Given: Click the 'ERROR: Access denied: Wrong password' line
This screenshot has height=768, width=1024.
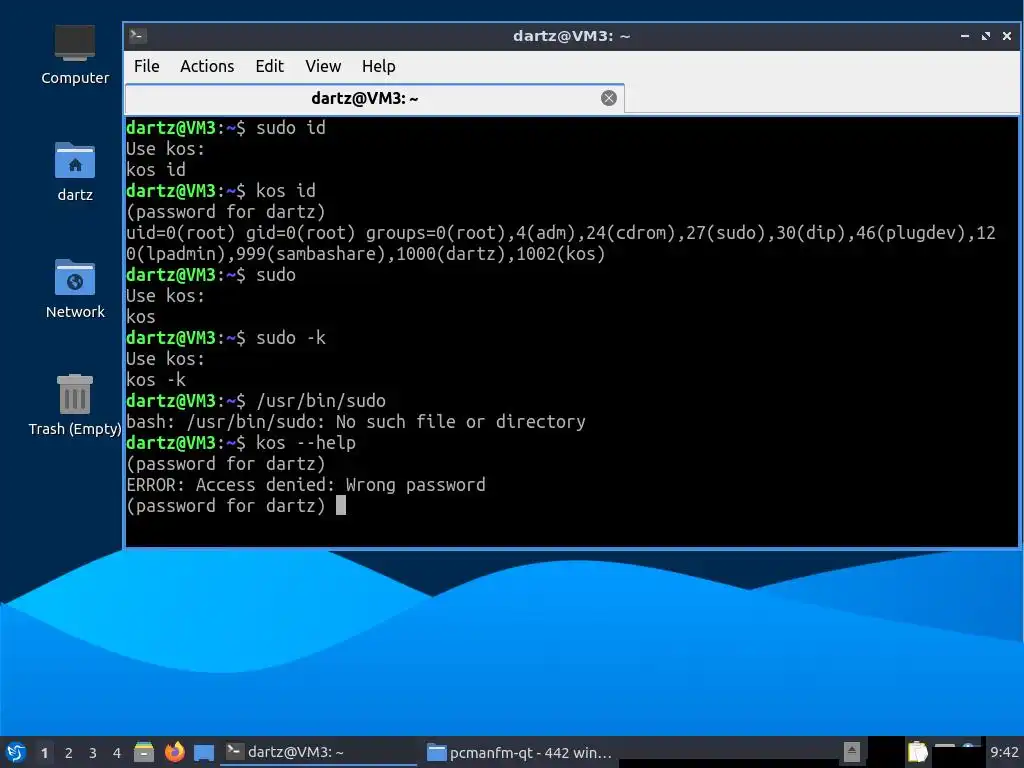Looking at the screenshot, I should [x=306, y=485].
